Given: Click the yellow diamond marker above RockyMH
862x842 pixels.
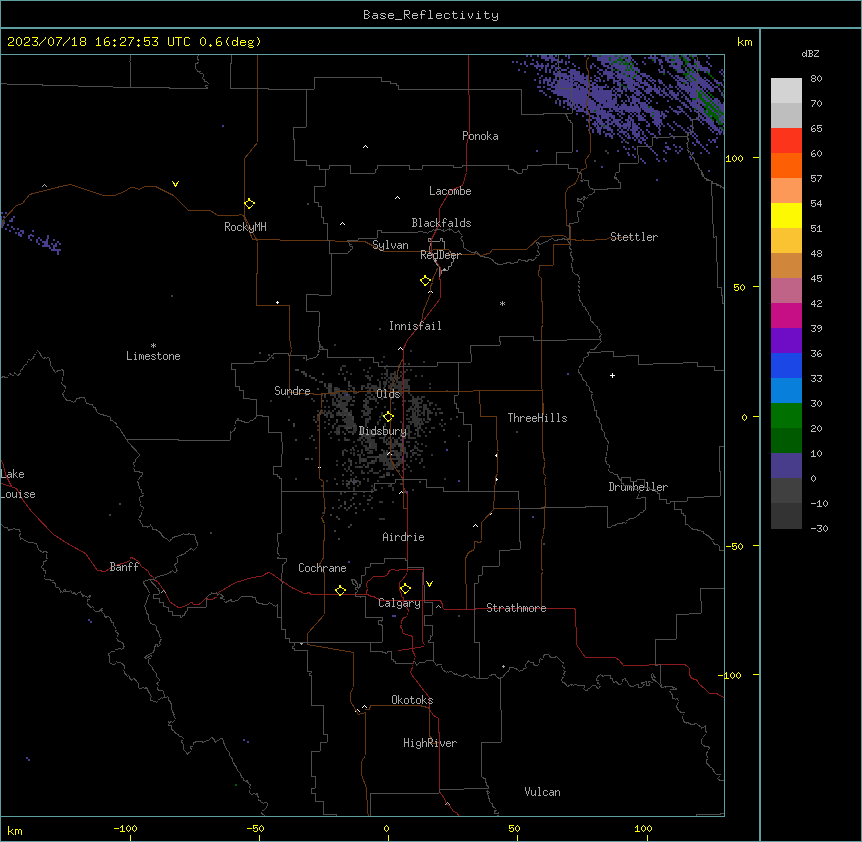Looking at the screenshot, I should (x=249, y=204).
